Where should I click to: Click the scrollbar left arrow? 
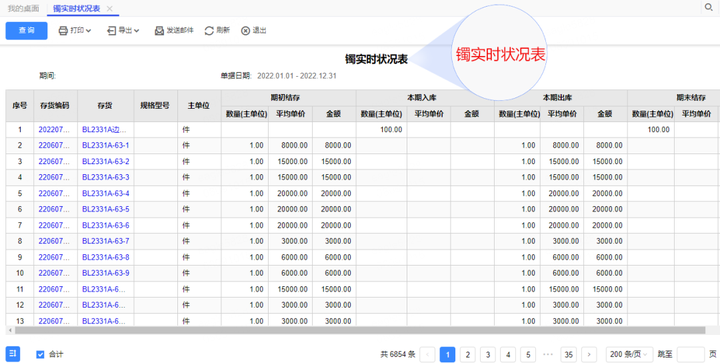tap(10, 330)
